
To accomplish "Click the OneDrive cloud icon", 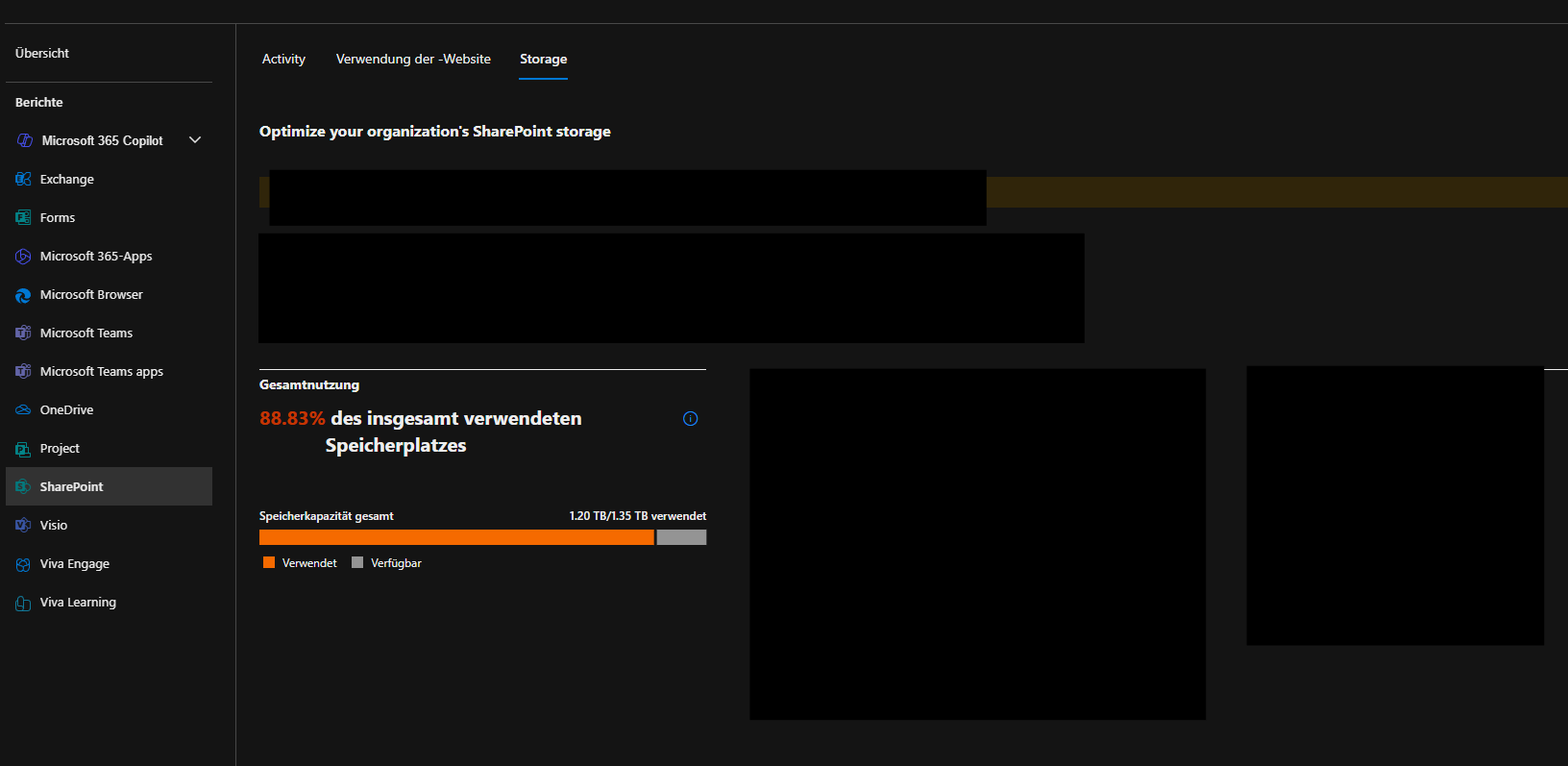I will [x=23, y=410].
